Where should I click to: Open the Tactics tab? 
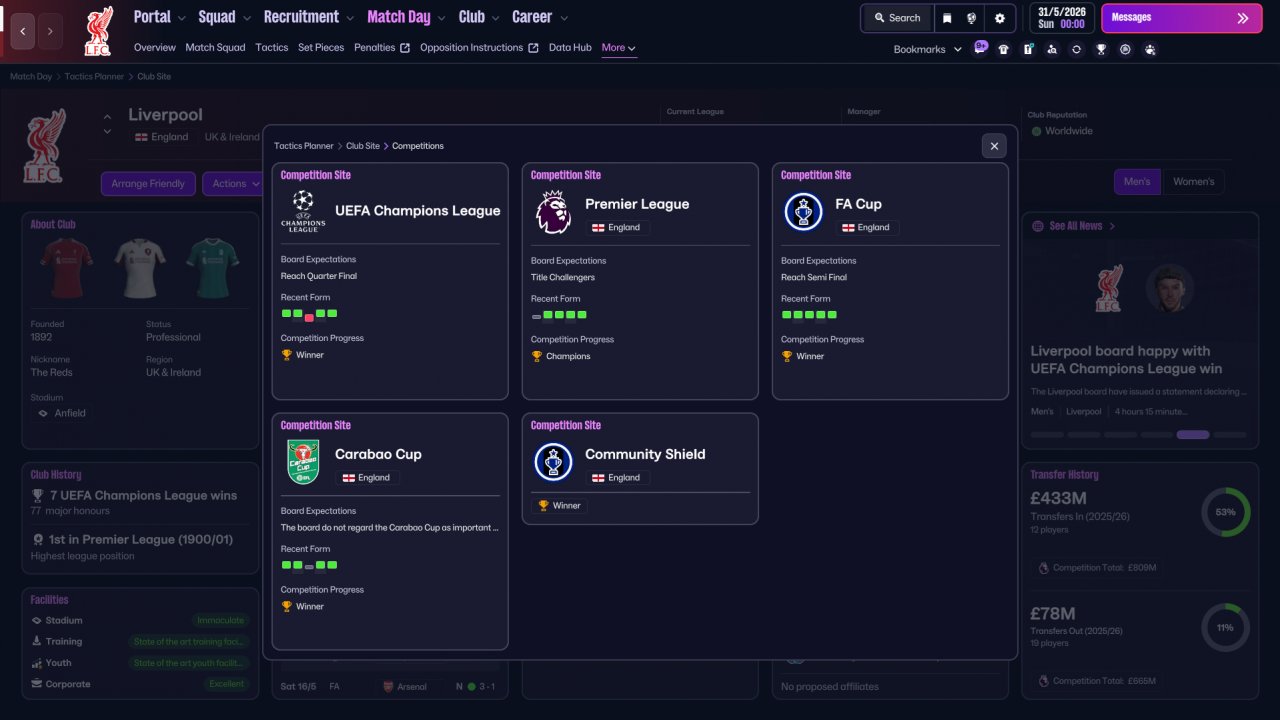click(x=272, y=48)
